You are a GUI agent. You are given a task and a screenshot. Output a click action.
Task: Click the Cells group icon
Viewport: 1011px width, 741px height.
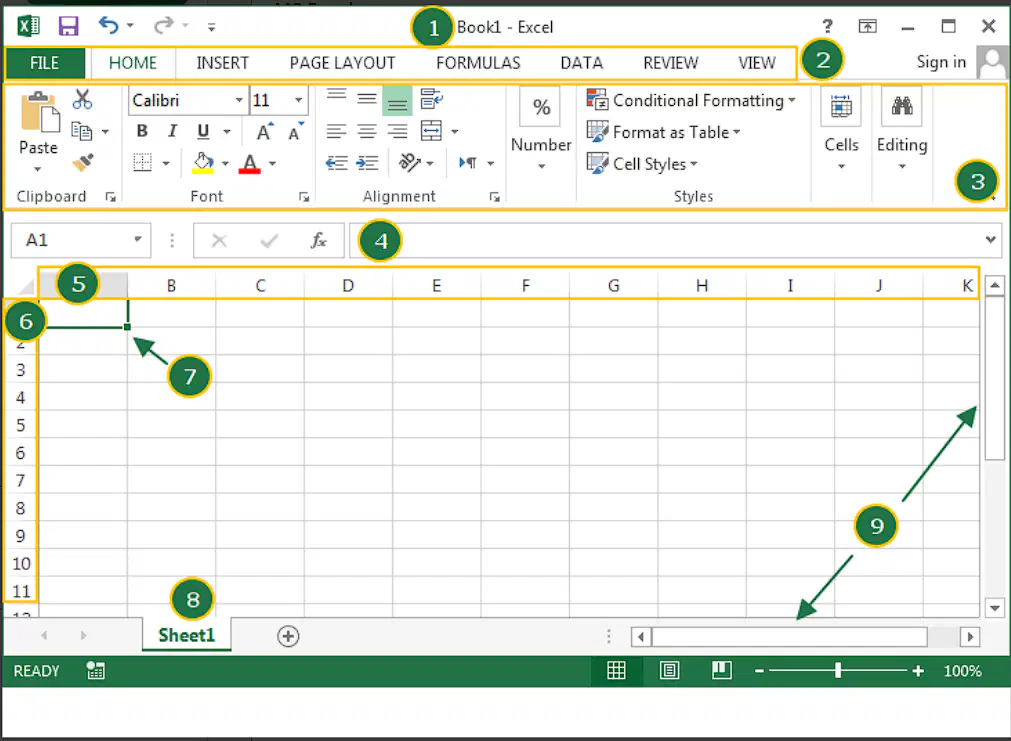tap(841, 106)
